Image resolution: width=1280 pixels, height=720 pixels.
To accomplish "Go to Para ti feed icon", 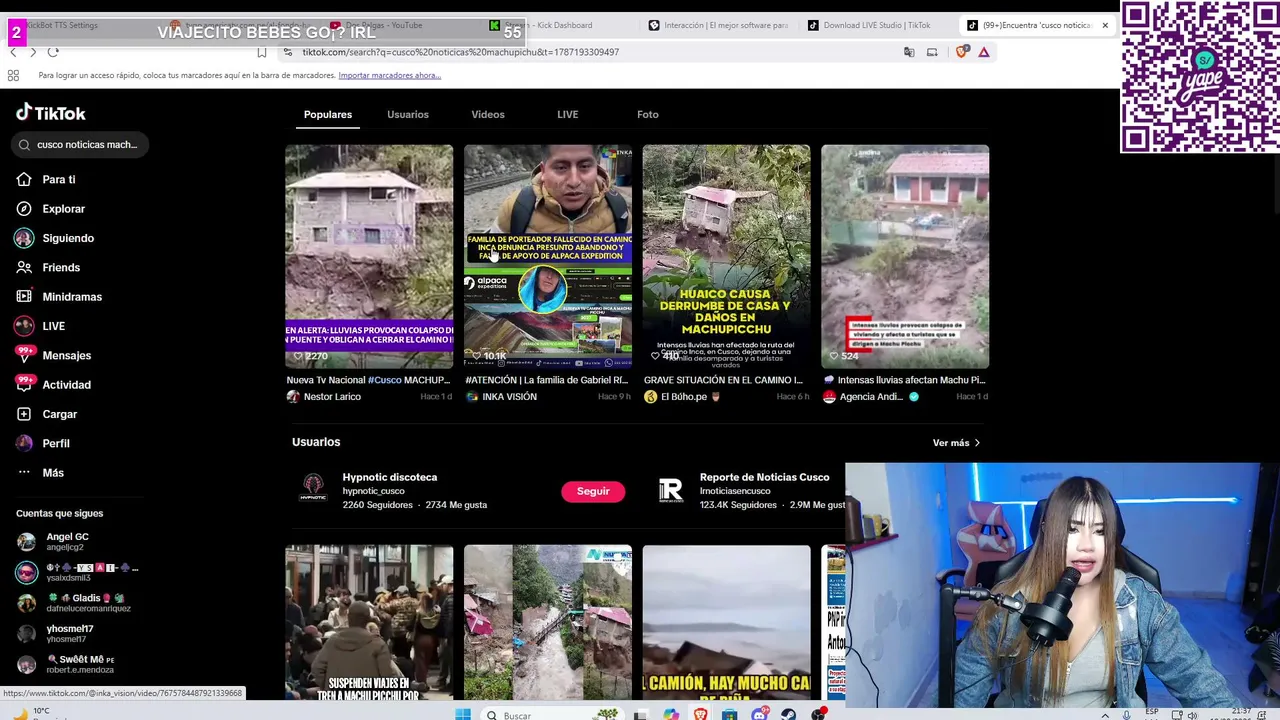I will click(x=24, y=179).
